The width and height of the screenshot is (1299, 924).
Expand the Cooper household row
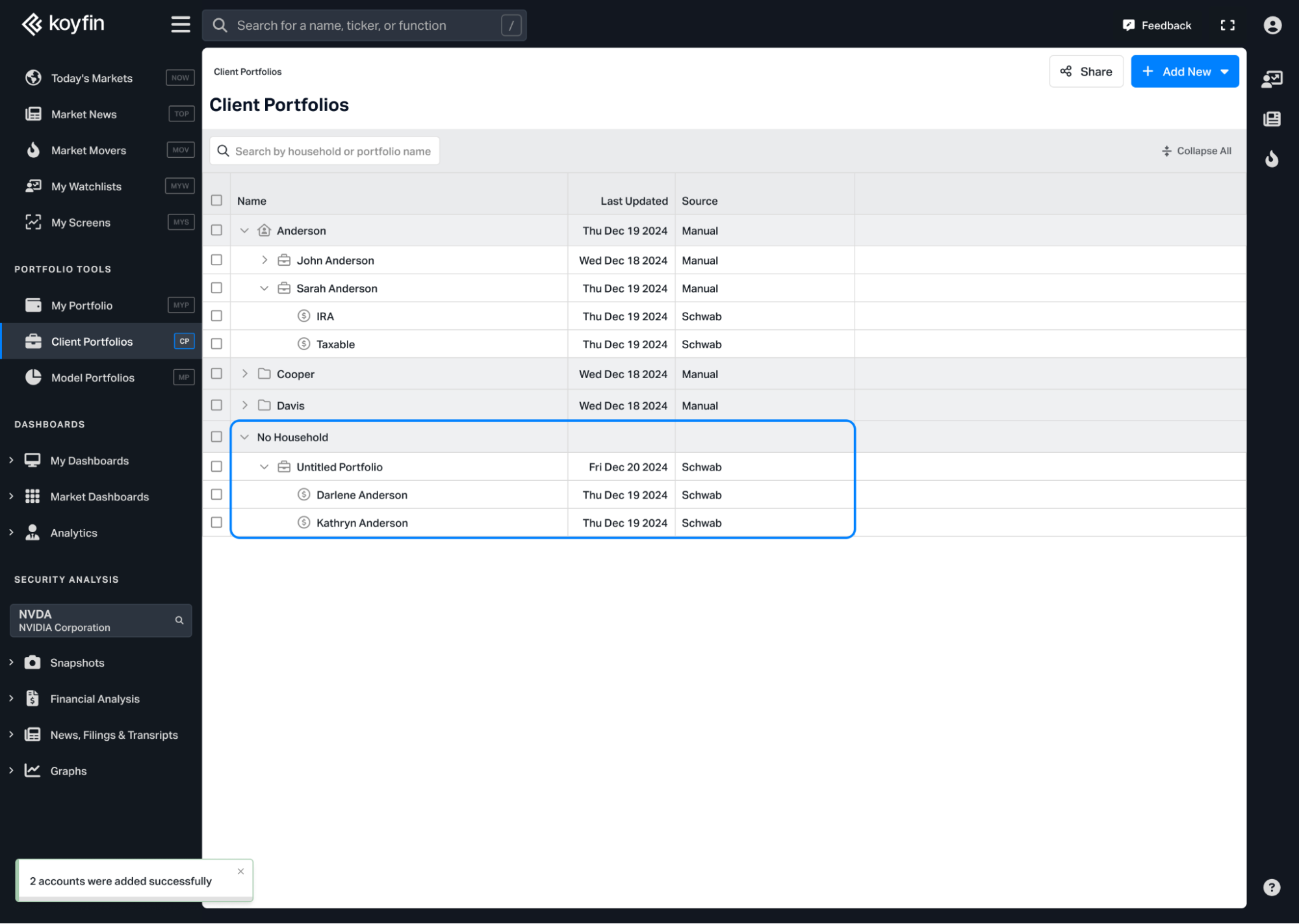(x=244, y=374)
